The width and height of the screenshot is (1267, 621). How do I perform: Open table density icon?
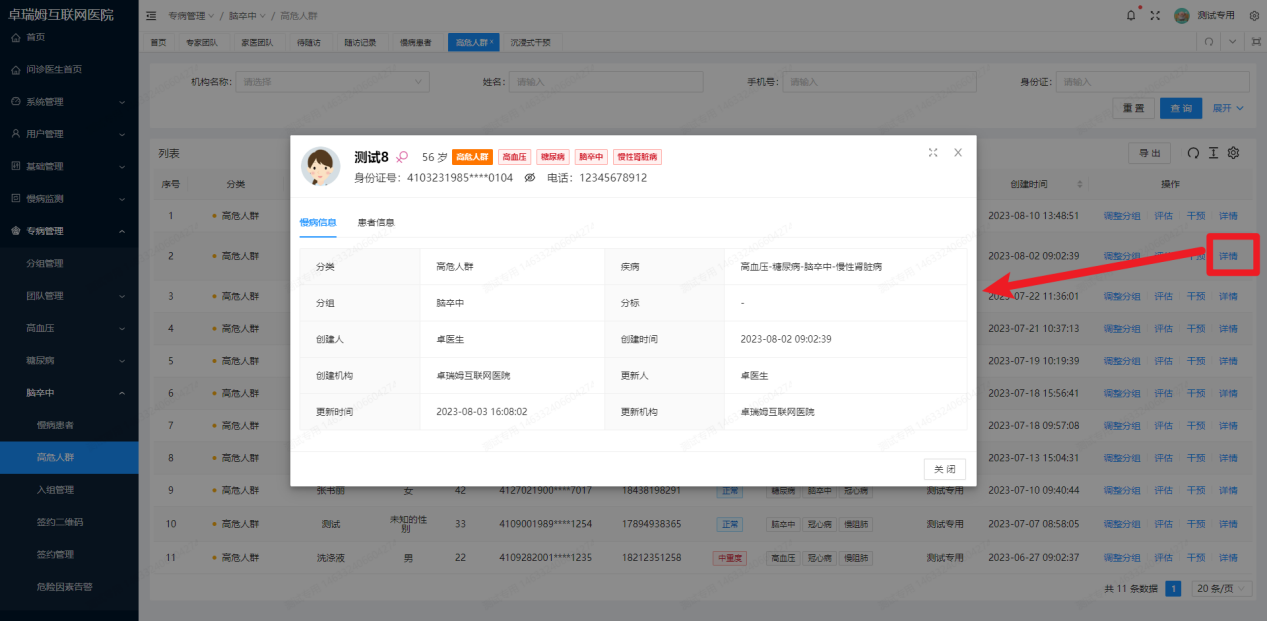[1213, 153]
